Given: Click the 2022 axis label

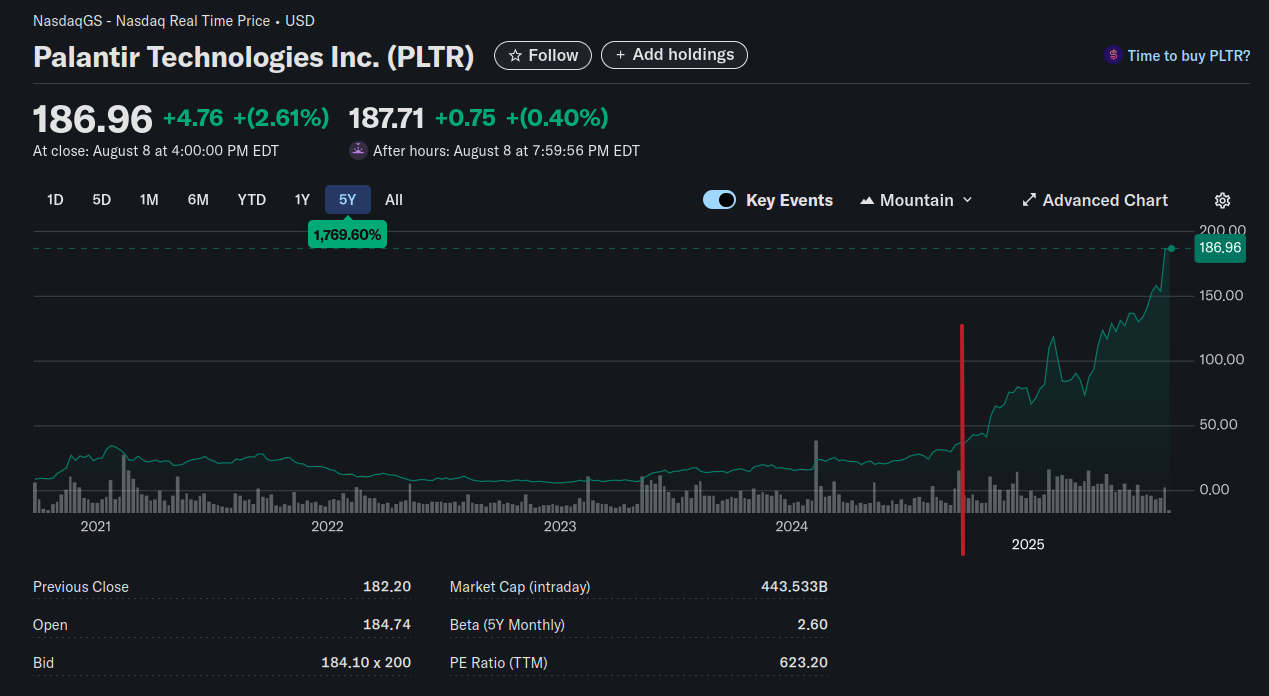Looking at the screenshot, I should coord(327,526).
